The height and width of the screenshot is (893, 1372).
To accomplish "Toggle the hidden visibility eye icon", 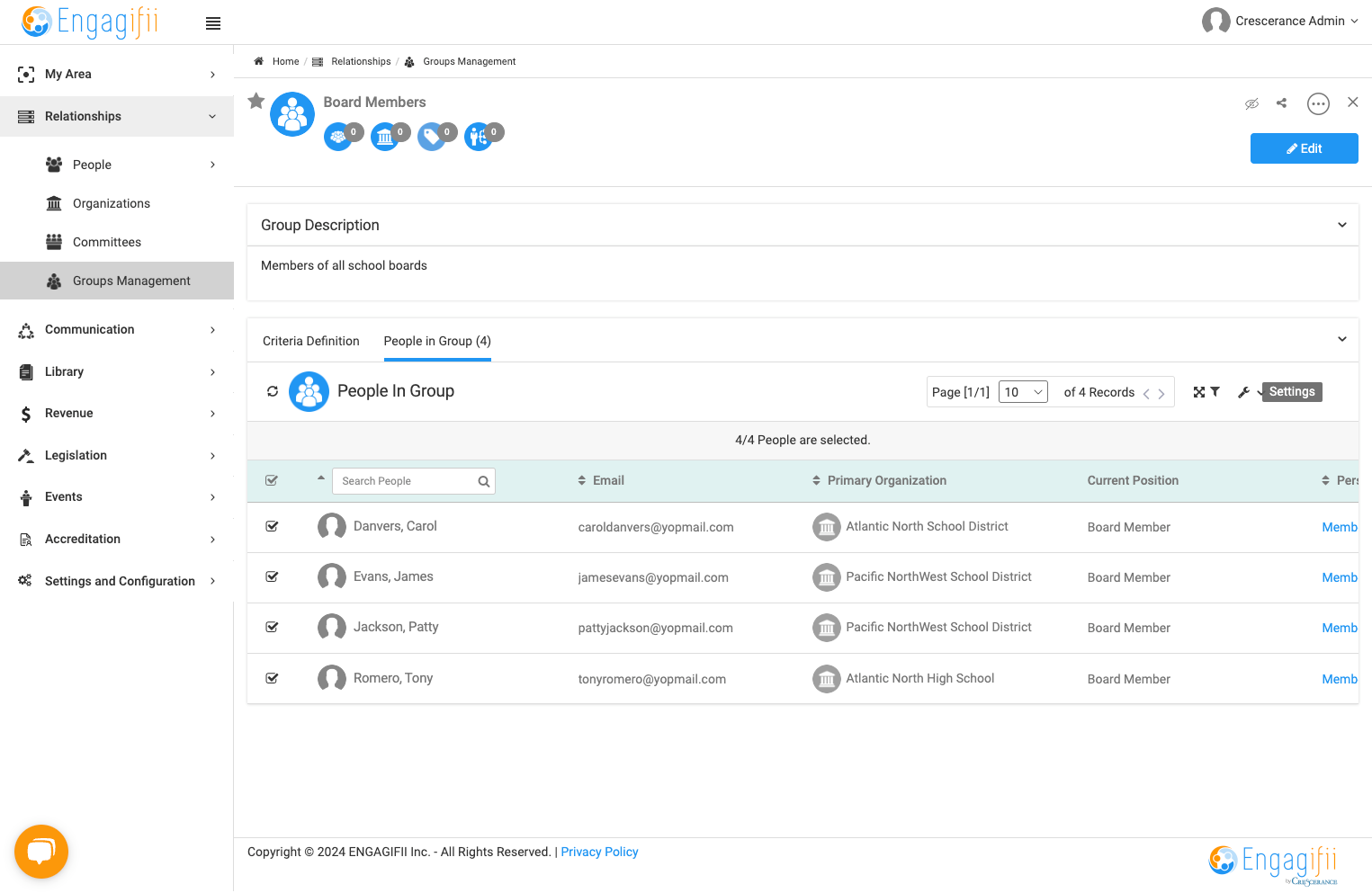I will point(1251,103).
